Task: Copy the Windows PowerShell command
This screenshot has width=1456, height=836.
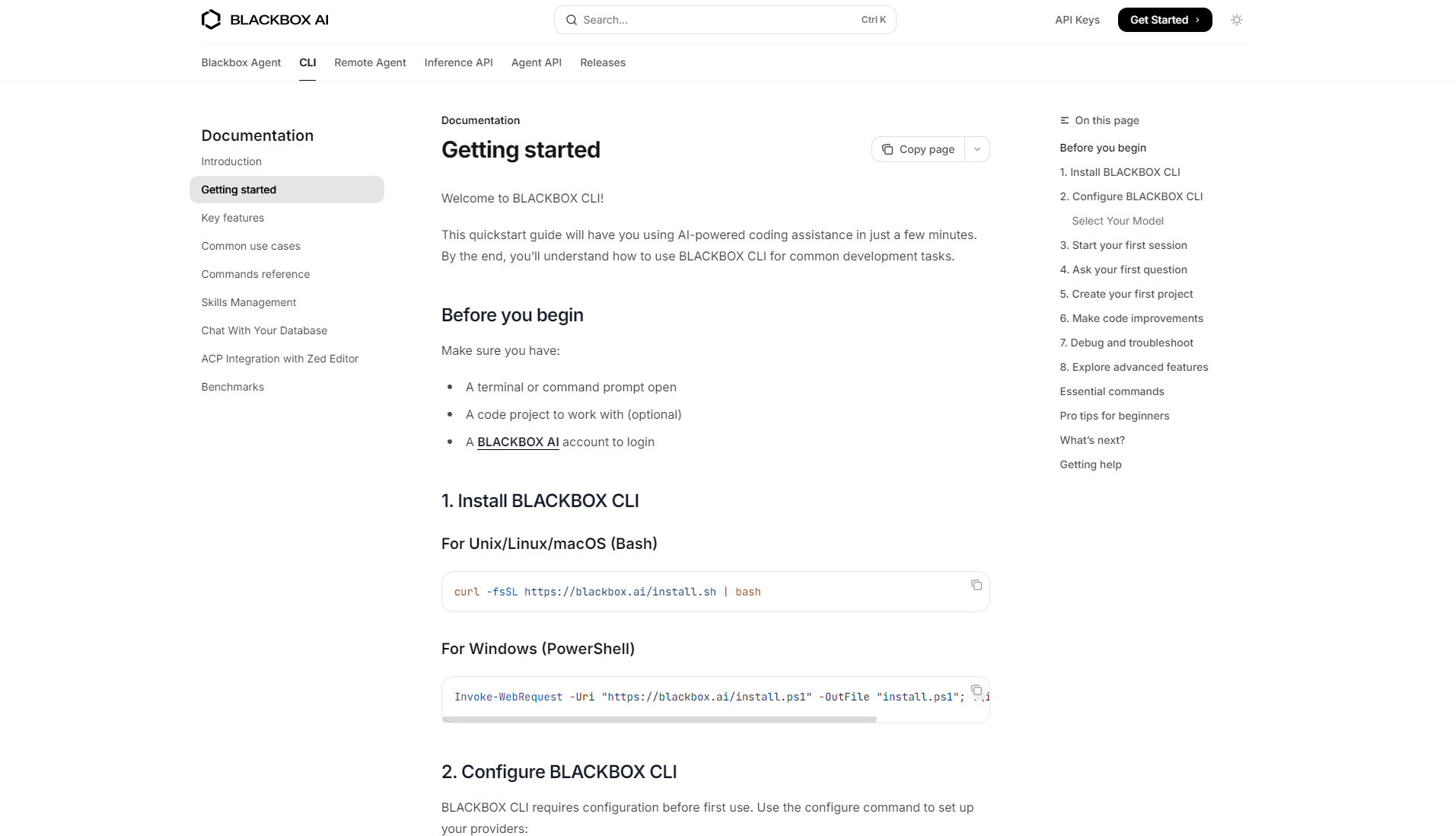Action: coord(976,690)
